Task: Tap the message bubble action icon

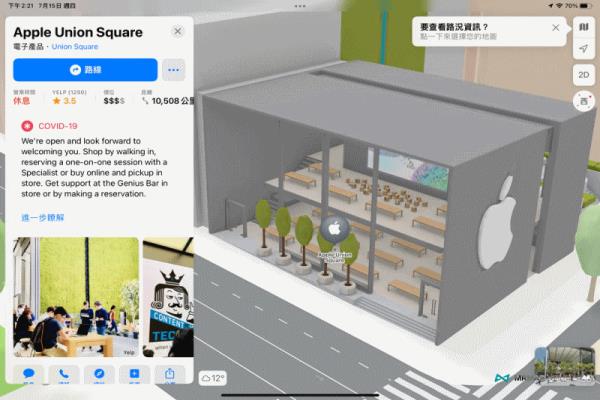Action: click(29, 374)
